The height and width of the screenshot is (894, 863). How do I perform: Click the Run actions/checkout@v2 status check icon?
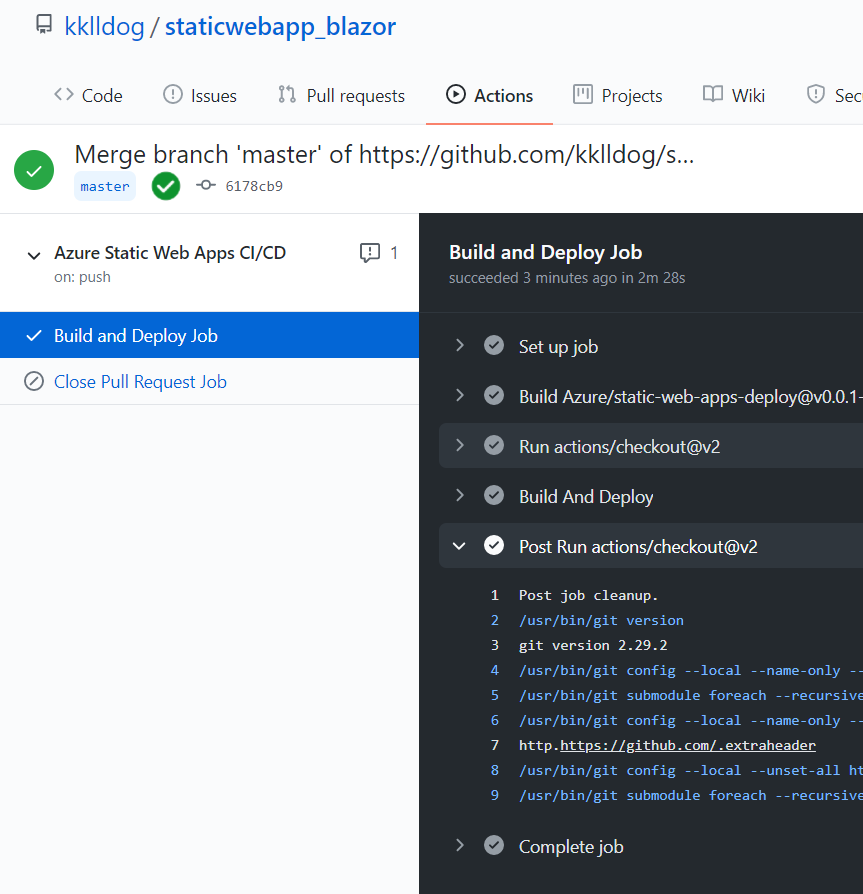[x=494, y=445]
